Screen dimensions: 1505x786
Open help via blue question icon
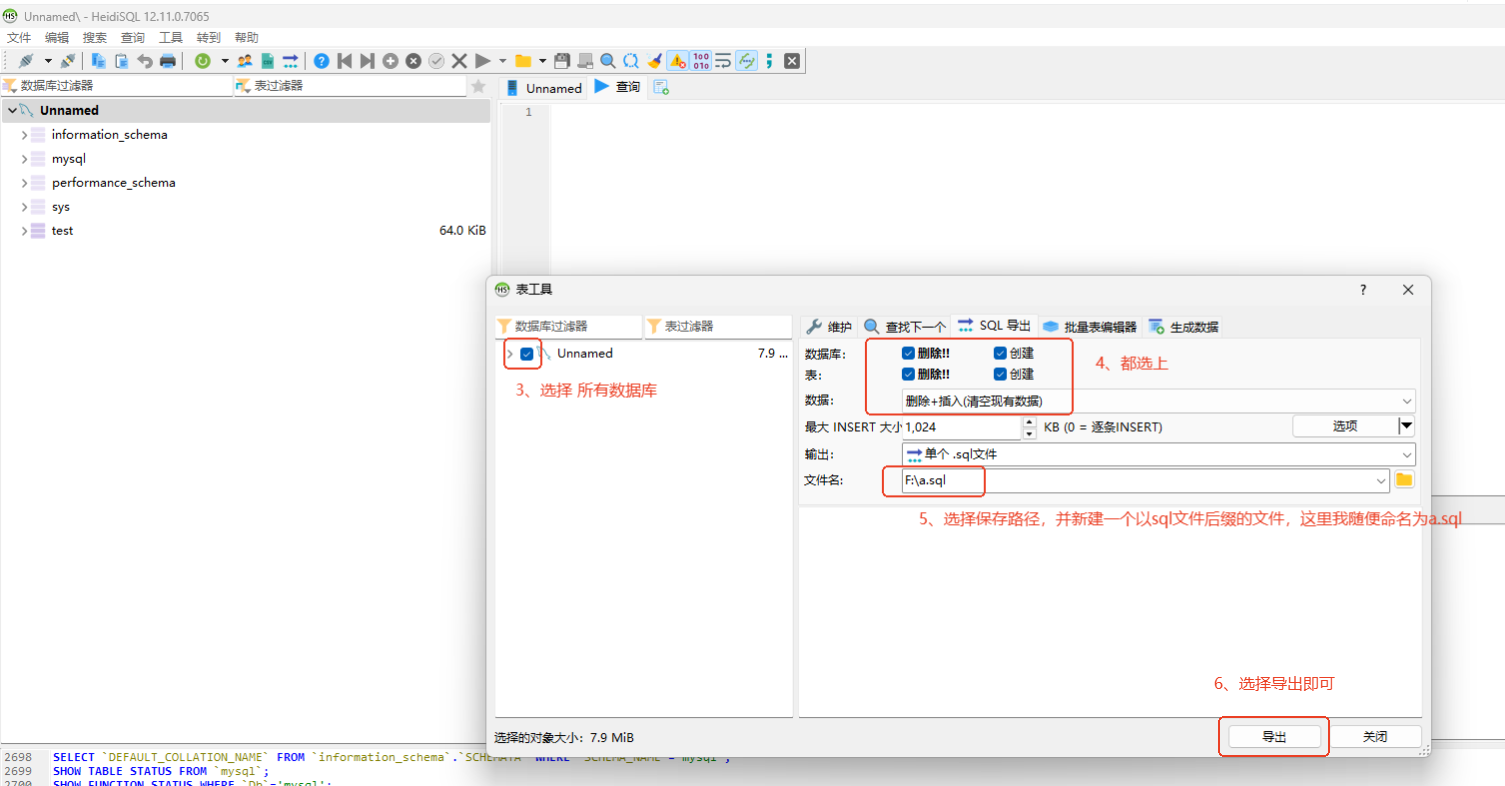[x=321, y=61]
